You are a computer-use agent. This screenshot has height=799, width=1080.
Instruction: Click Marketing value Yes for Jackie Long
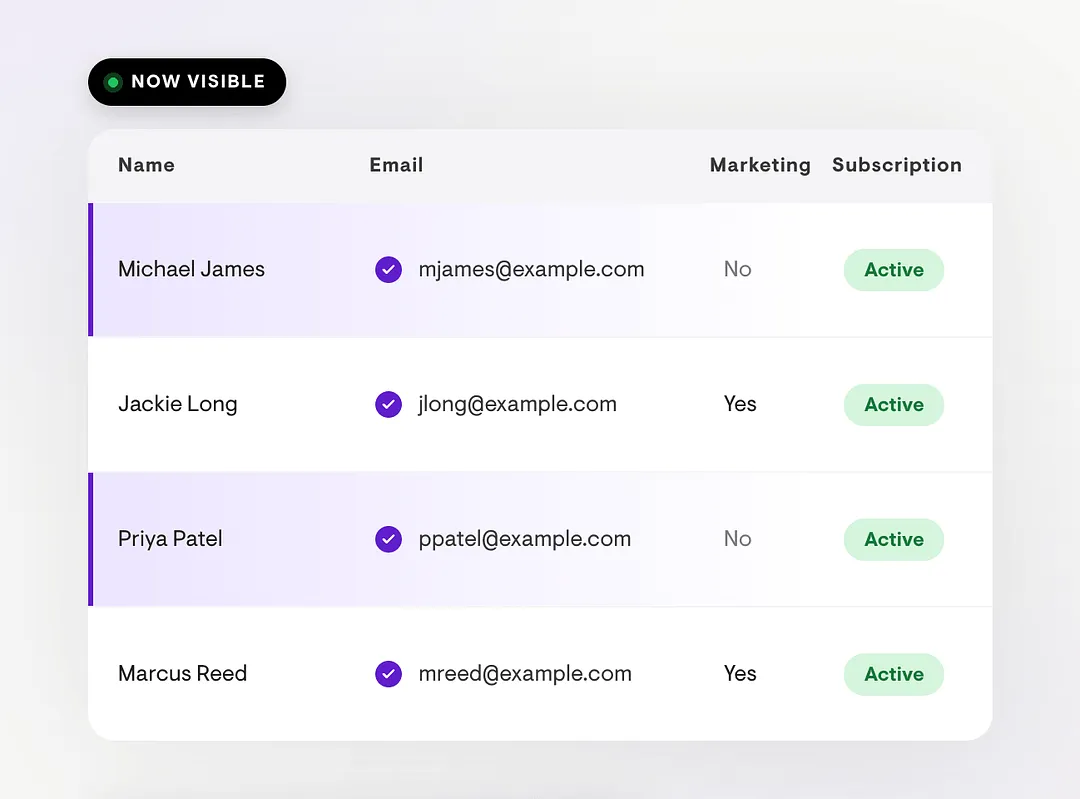740,404
